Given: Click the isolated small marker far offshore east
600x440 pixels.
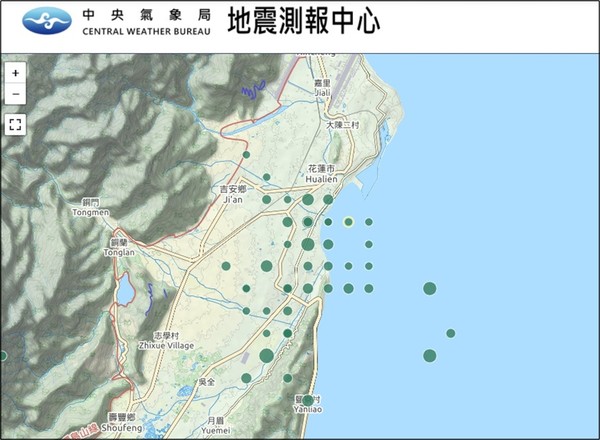Looking at the screenshot, I should point(451,333).
